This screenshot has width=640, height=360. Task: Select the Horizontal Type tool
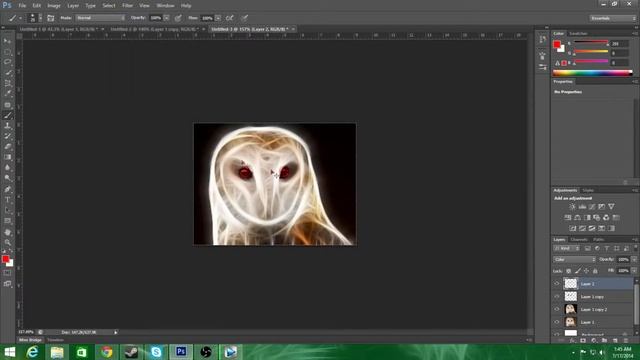(7, 200)
